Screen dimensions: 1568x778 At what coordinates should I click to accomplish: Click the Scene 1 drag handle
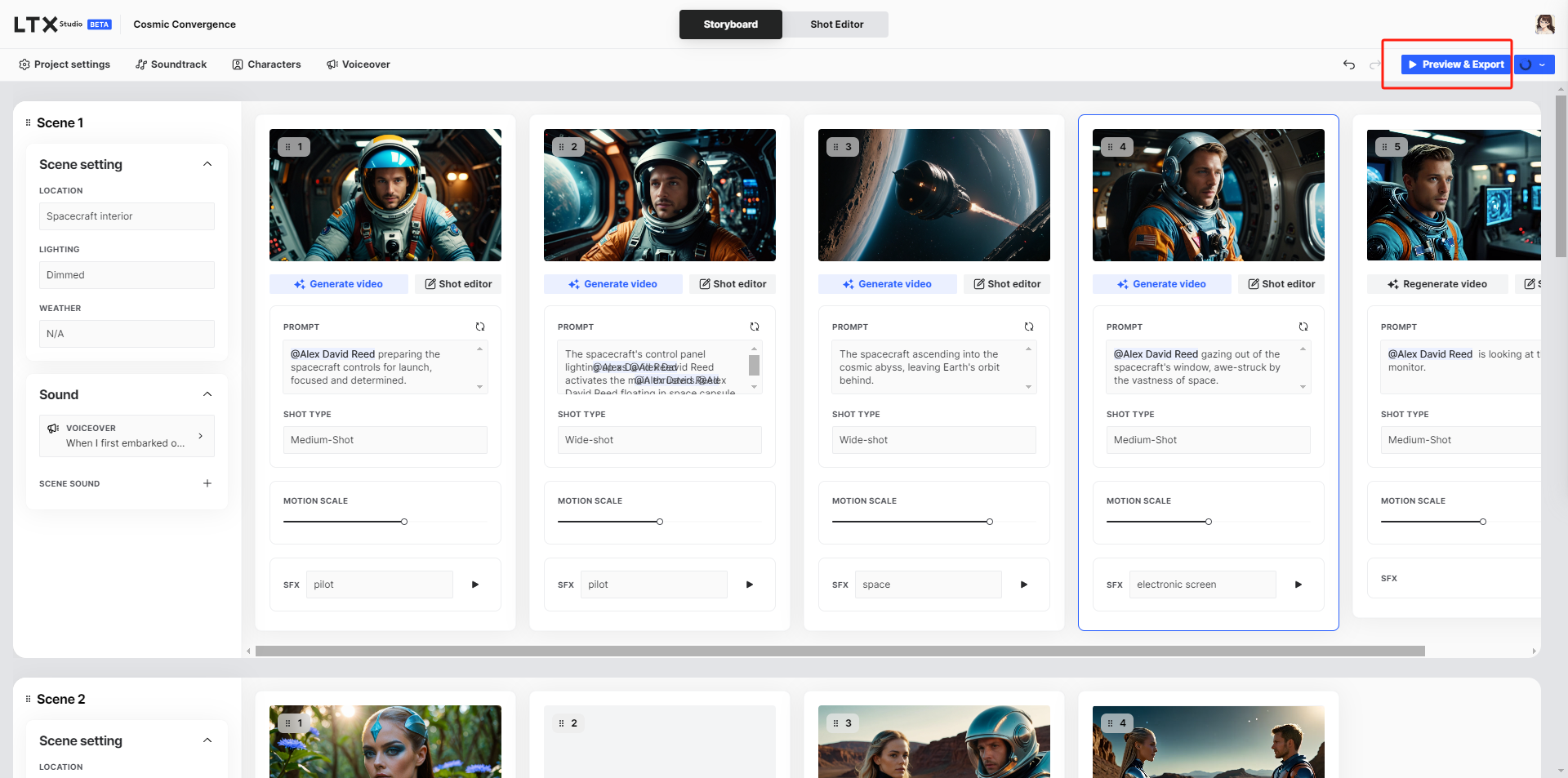point(28,122)
